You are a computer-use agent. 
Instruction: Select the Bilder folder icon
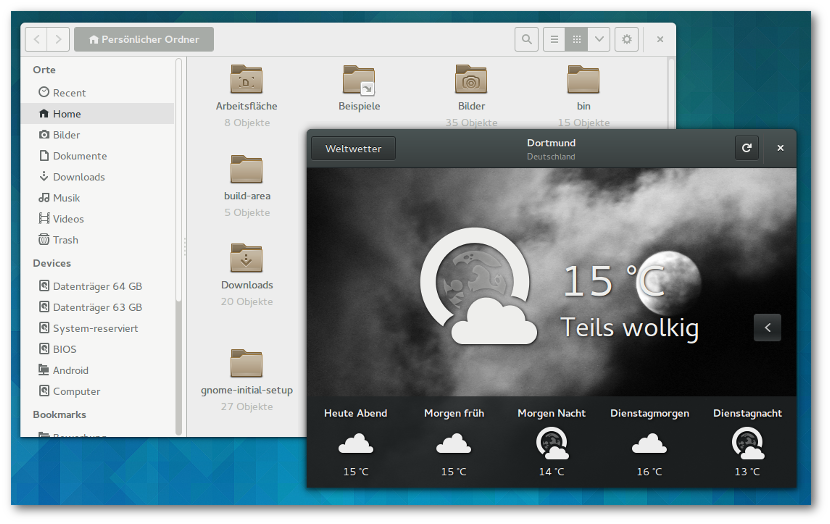tap(471, 79)
